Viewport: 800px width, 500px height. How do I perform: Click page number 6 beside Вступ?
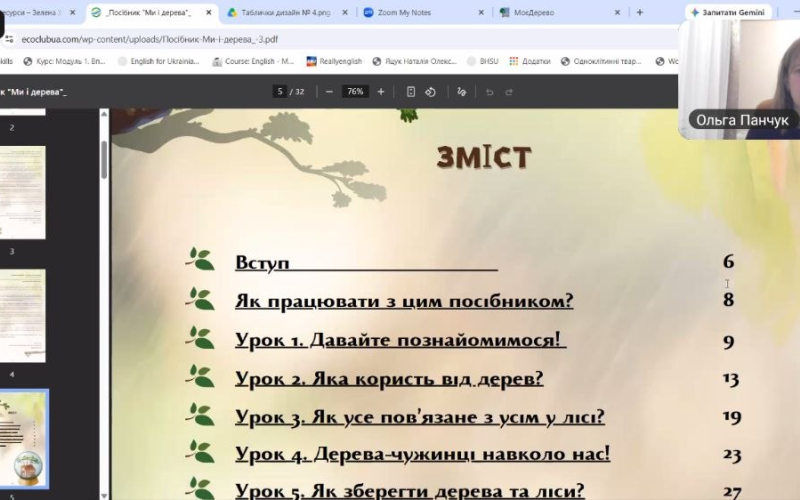click(729, 262)
